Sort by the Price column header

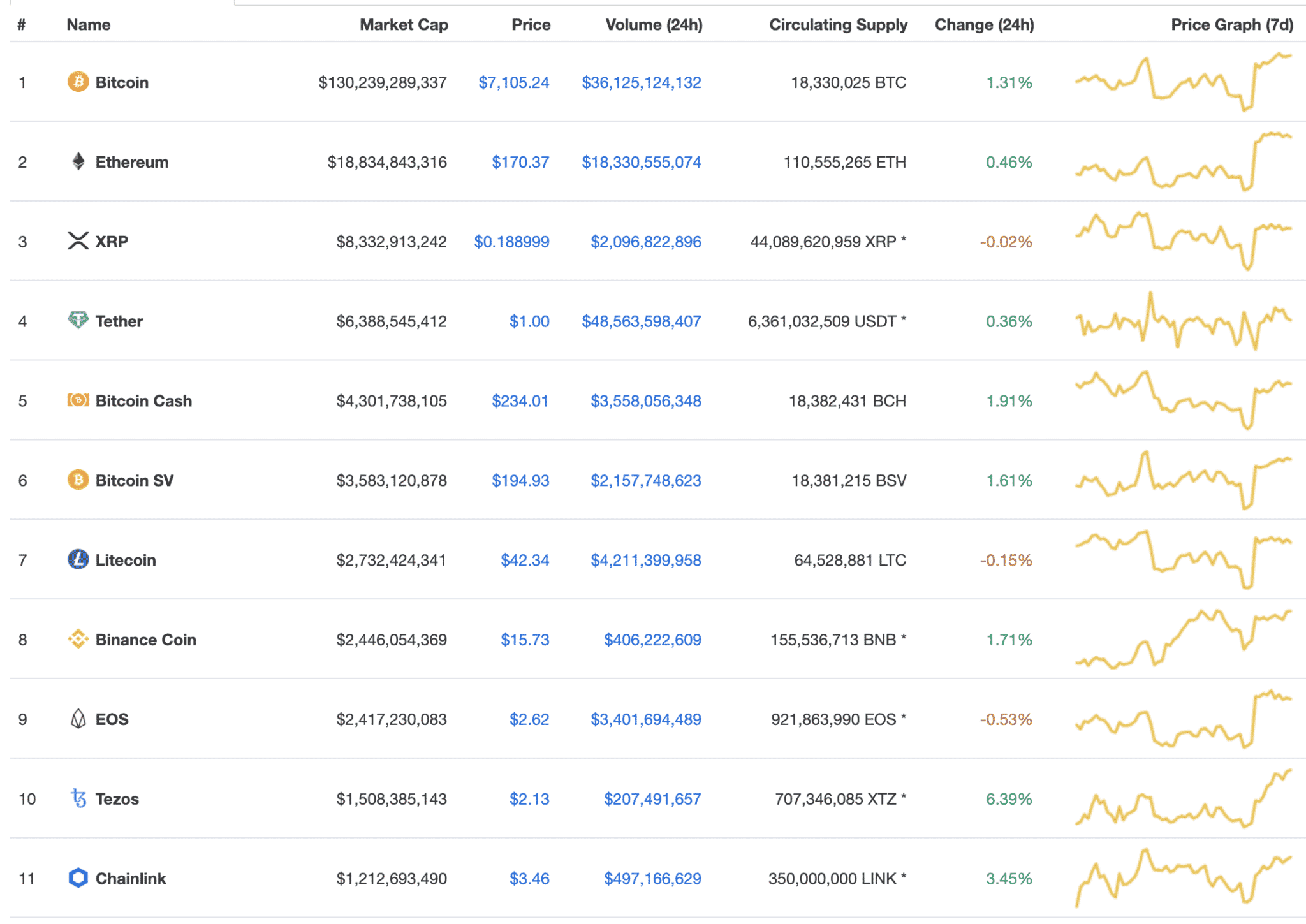531,25
